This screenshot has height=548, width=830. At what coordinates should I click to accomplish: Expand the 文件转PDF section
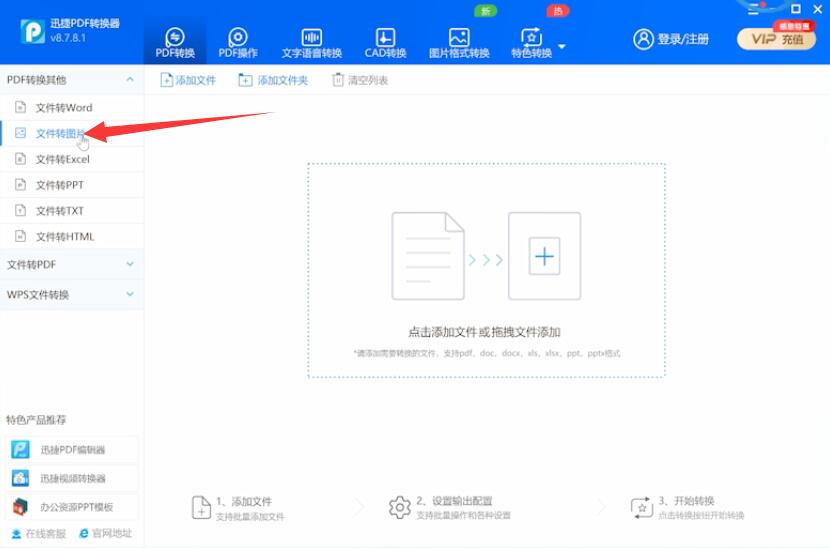click(71, 264)
